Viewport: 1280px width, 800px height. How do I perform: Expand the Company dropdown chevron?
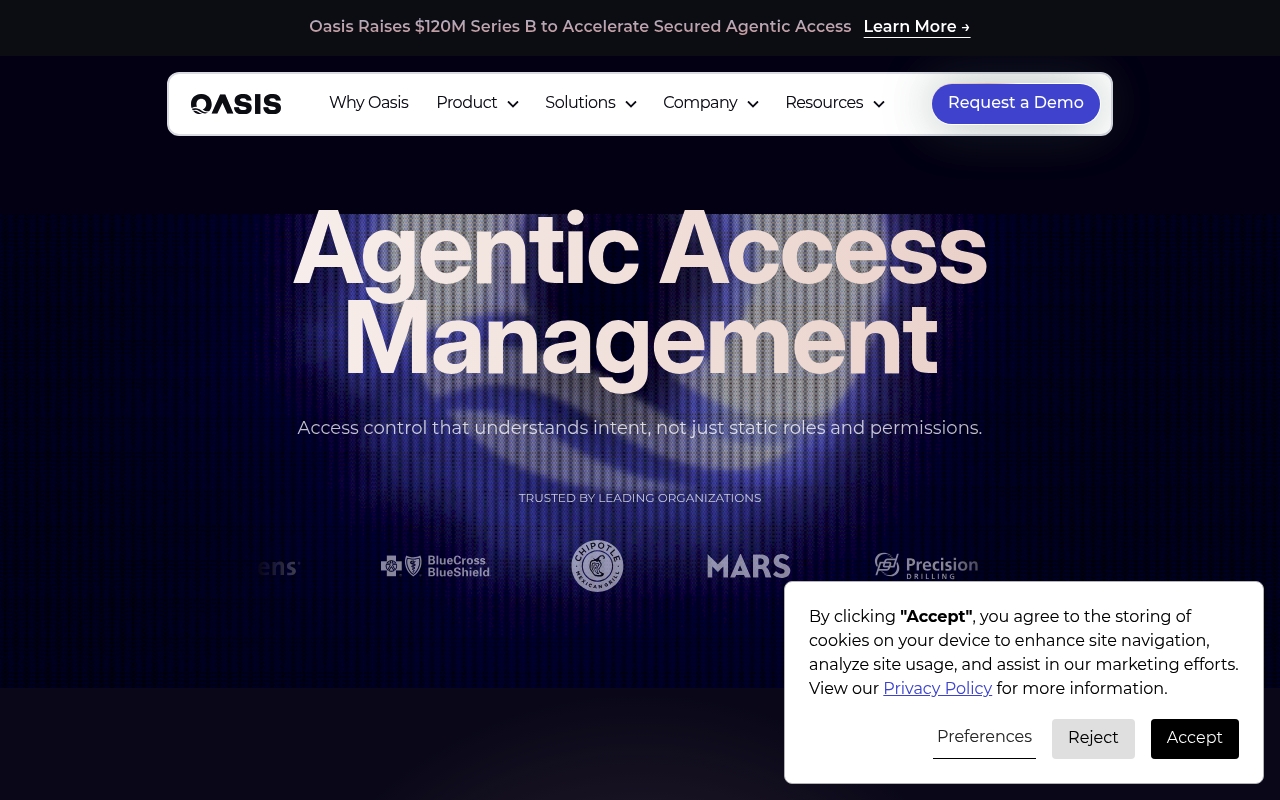[x=753, y=104]
